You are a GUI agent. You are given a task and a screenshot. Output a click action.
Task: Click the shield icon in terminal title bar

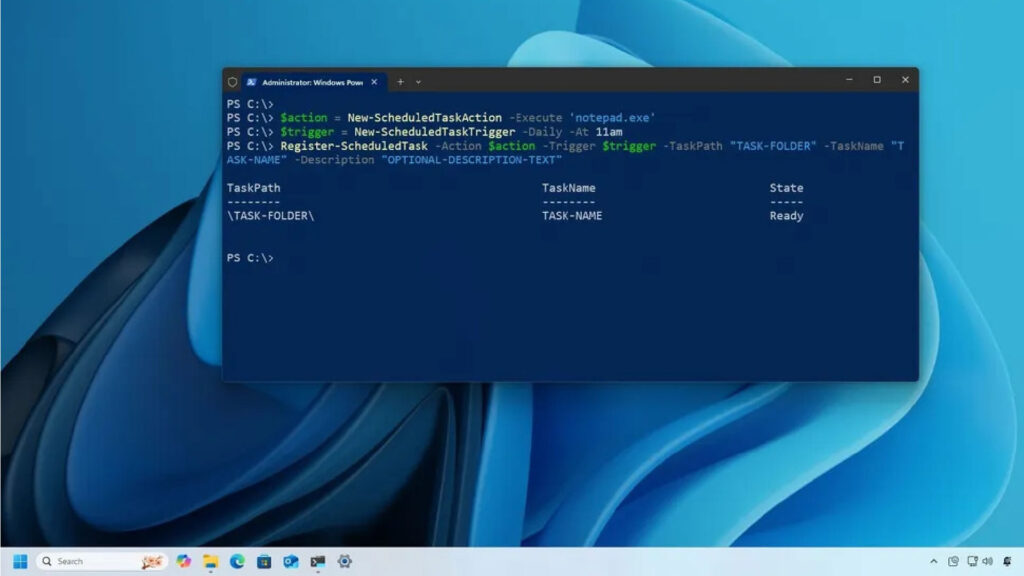(232, 81)
